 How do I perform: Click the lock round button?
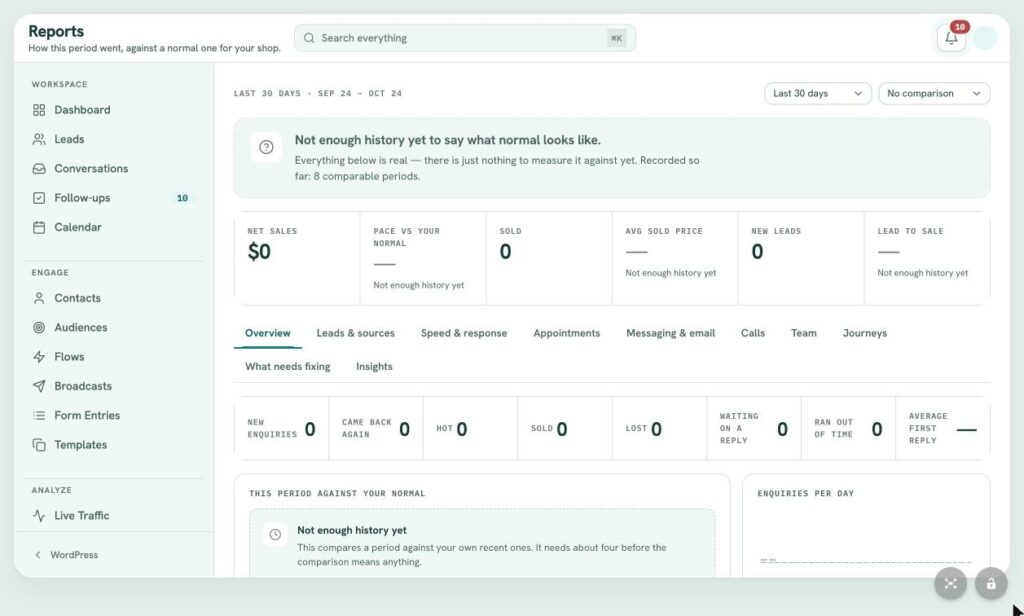point(991,583)
